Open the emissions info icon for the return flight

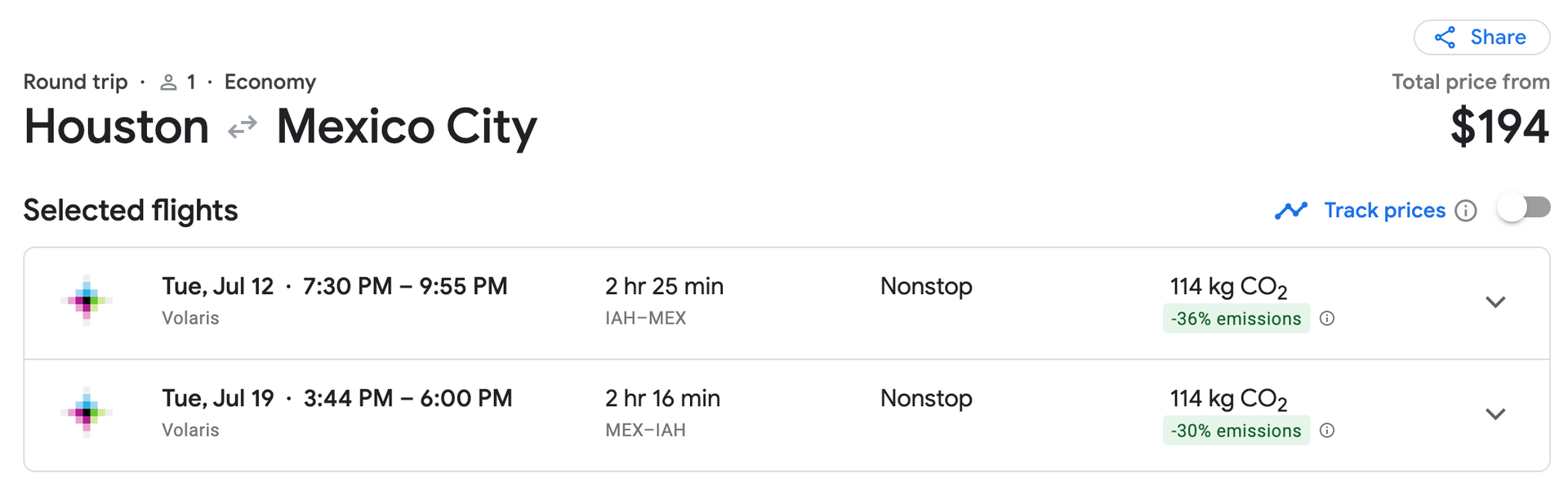pos(1327,431)
